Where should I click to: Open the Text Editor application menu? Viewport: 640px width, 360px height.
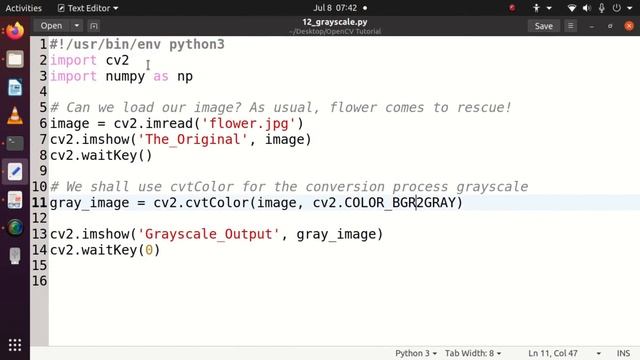pyautogui.click(x=88, y=8)
